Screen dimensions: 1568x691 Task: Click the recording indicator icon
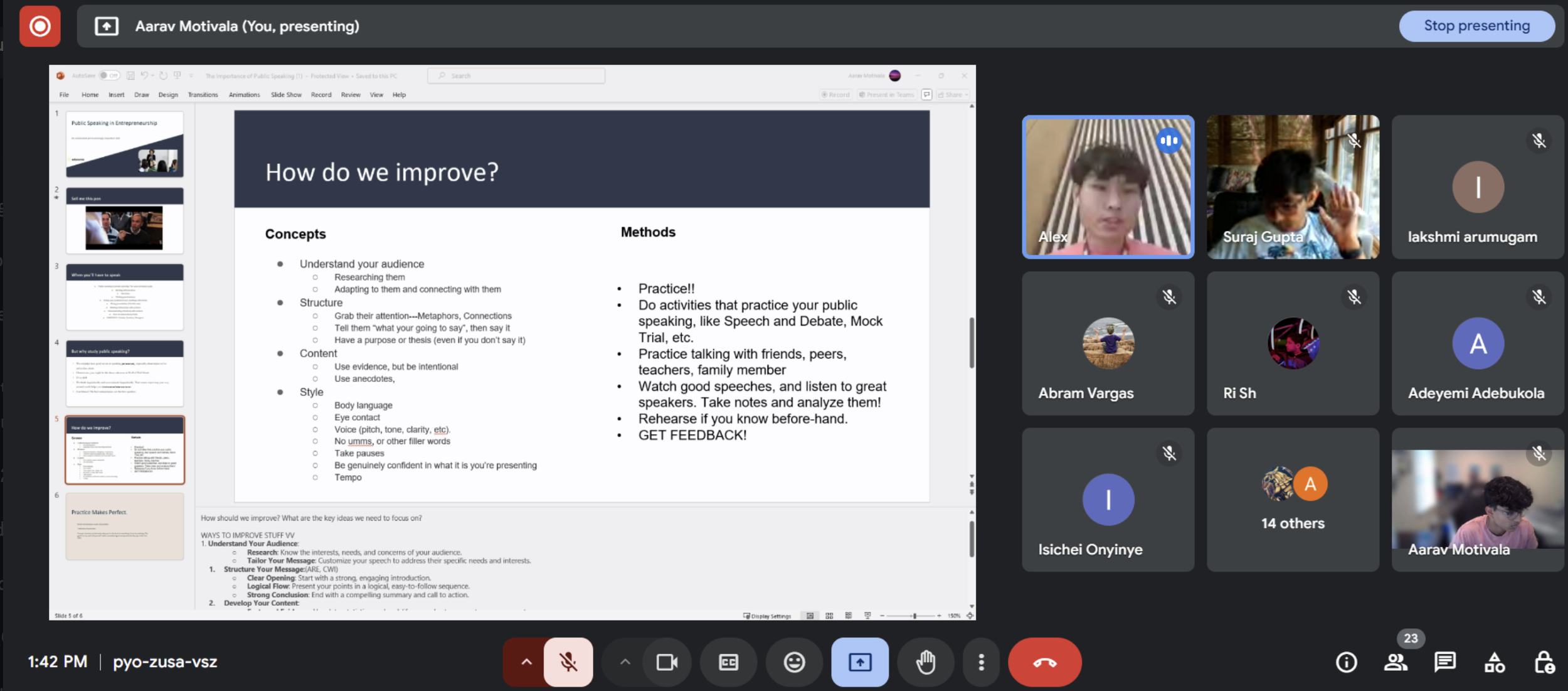[x=40, y=26]
